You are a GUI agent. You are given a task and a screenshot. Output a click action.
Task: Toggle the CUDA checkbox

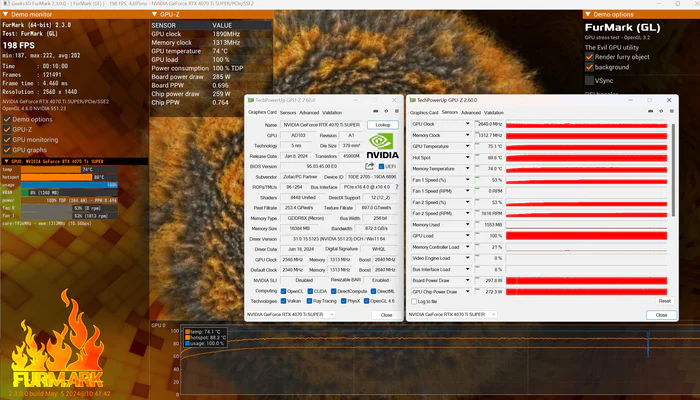[310, 291]
